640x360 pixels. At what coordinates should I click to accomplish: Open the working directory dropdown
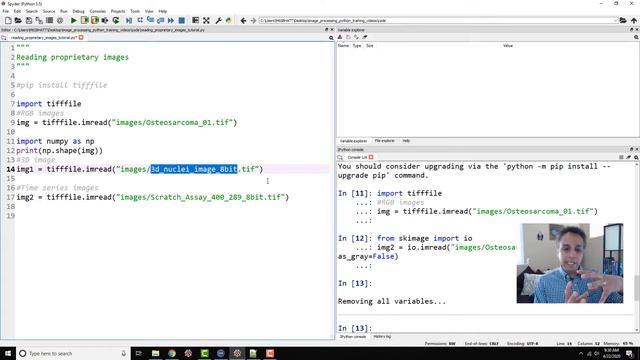(615, 20)
